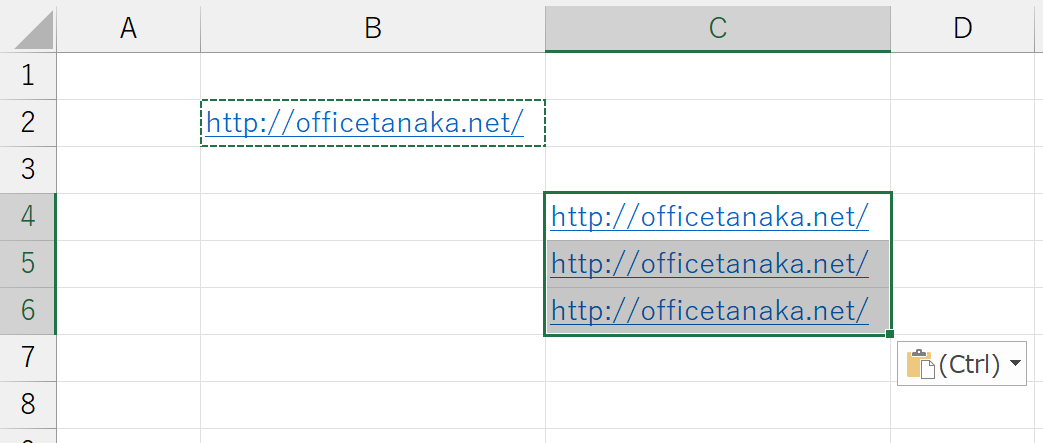Select row 3 header

click(27, 170)
